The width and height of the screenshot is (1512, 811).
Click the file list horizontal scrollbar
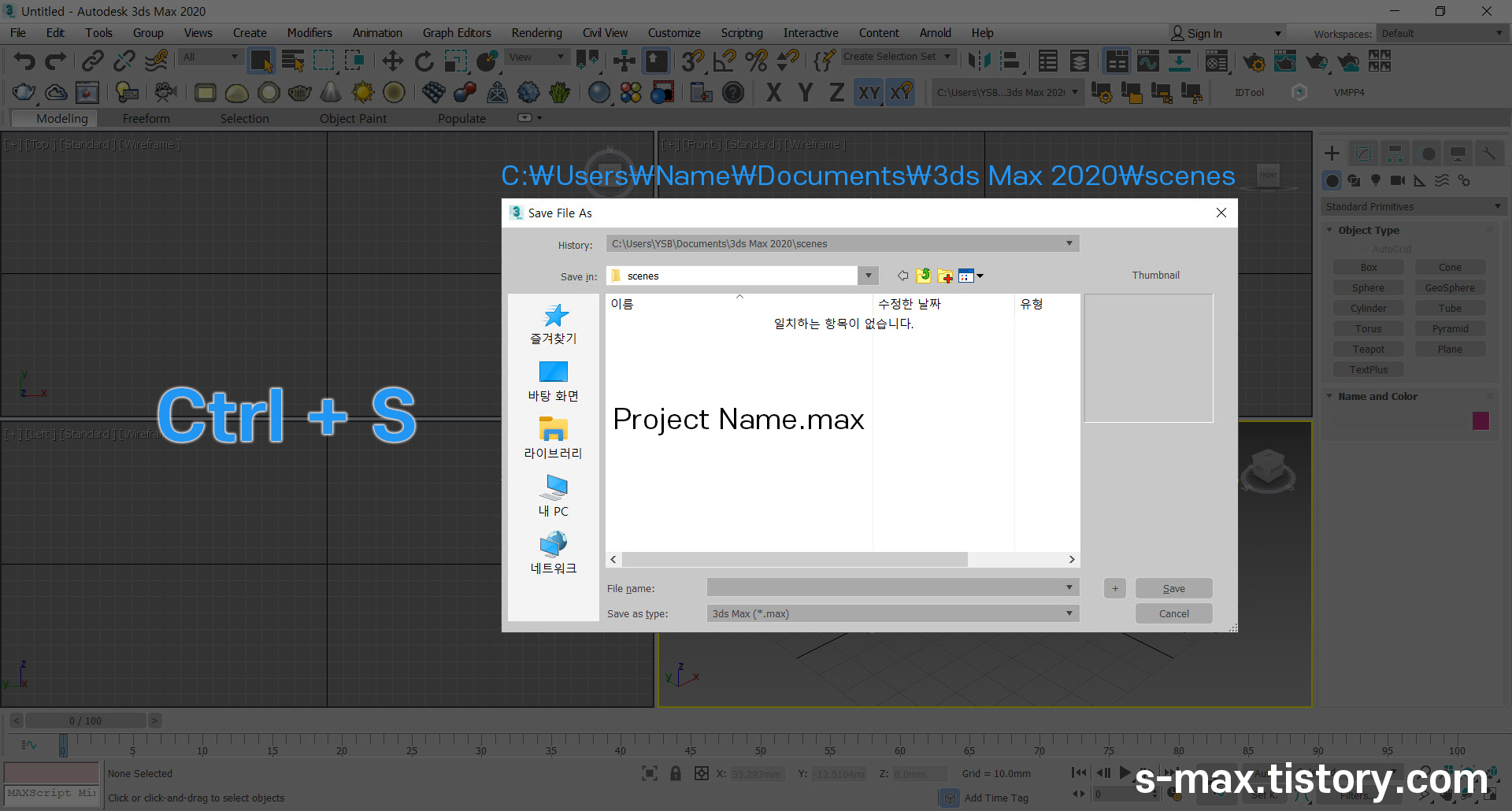coord(795,559)
